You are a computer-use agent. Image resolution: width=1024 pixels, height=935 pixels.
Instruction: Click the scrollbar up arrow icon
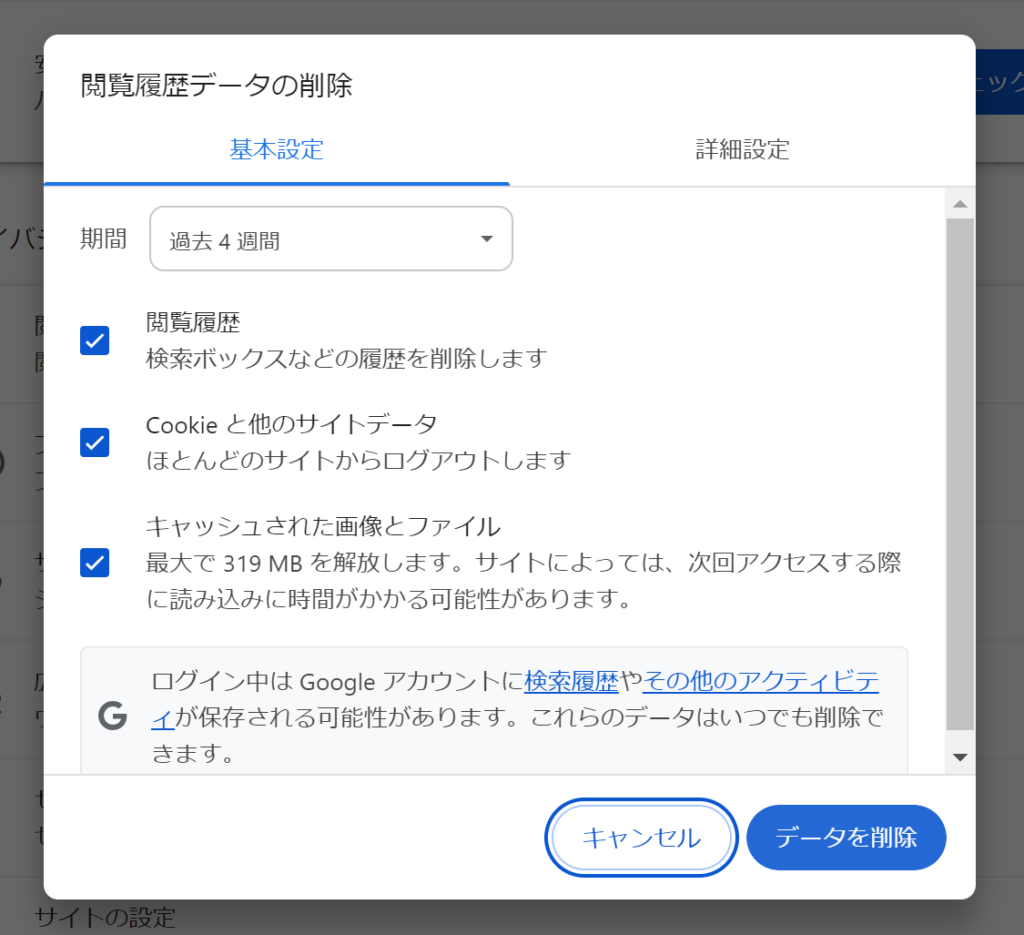click(x=960, y=204)
